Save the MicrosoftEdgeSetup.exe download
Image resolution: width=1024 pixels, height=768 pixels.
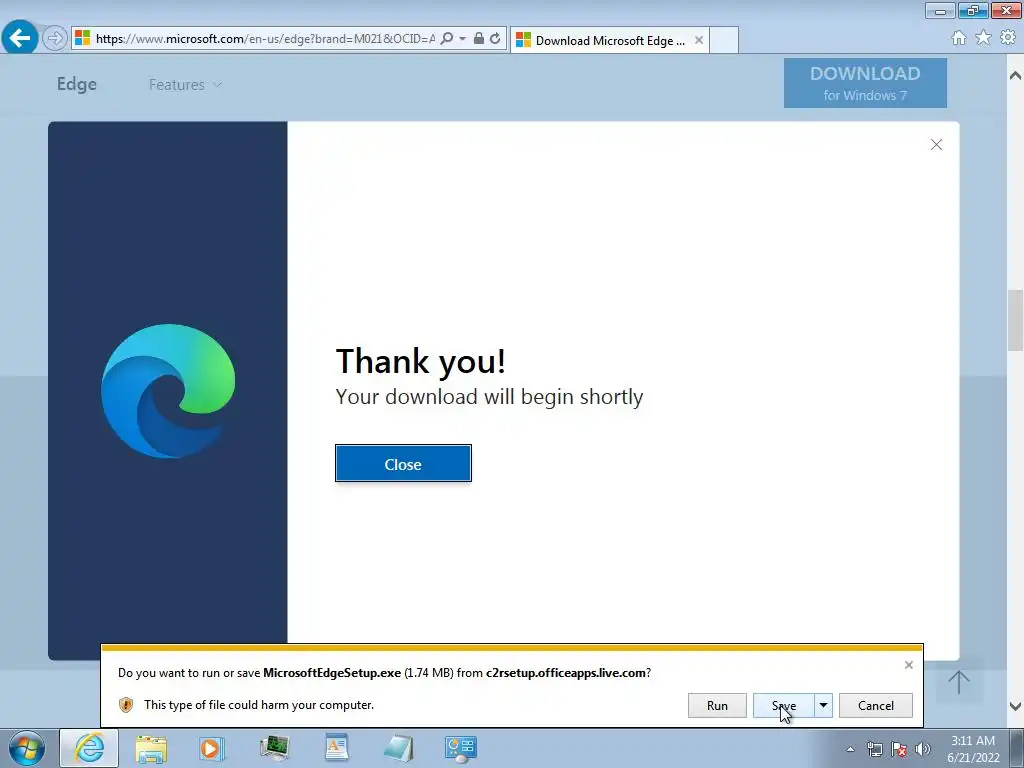(784, 705)
